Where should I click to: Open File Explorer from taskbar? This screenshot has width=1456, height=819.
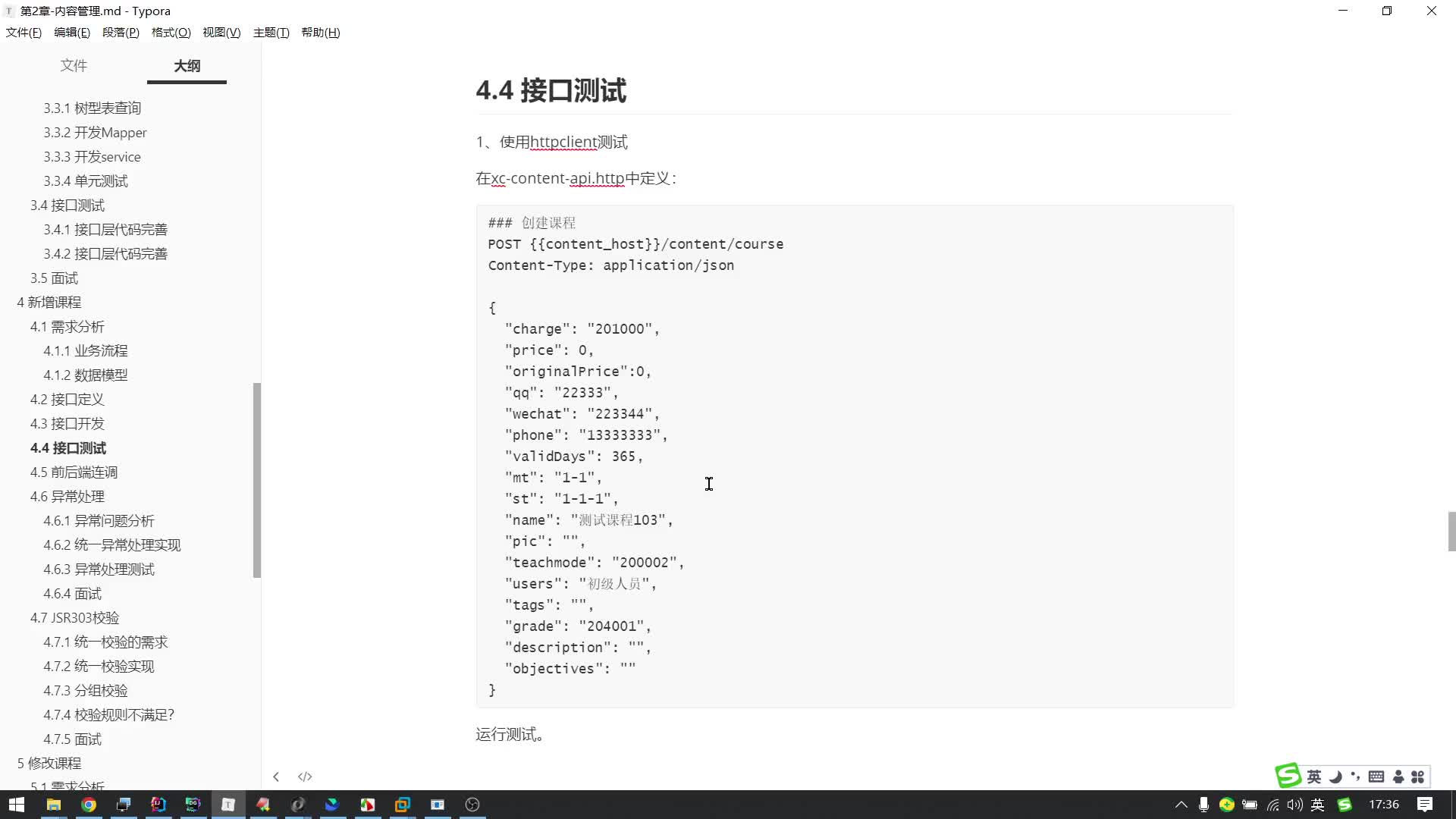tap(54, 805)
